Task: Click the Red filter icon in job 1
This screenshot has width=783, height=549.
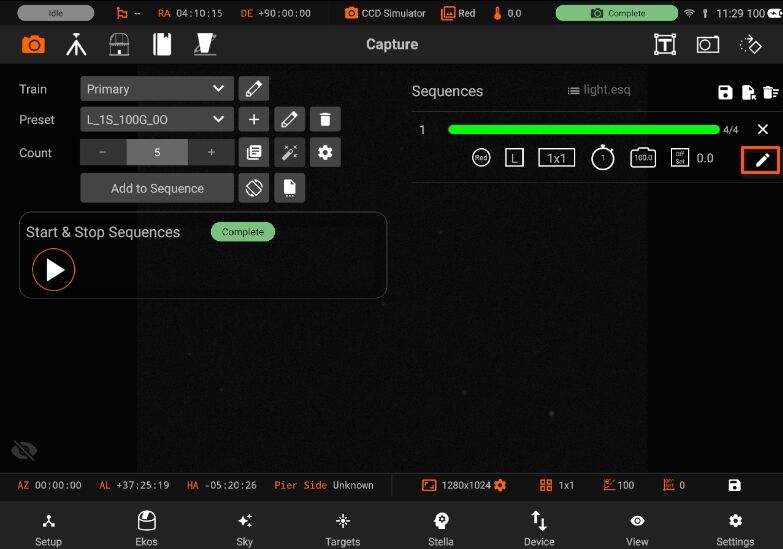Action: (x=481, y=158)
